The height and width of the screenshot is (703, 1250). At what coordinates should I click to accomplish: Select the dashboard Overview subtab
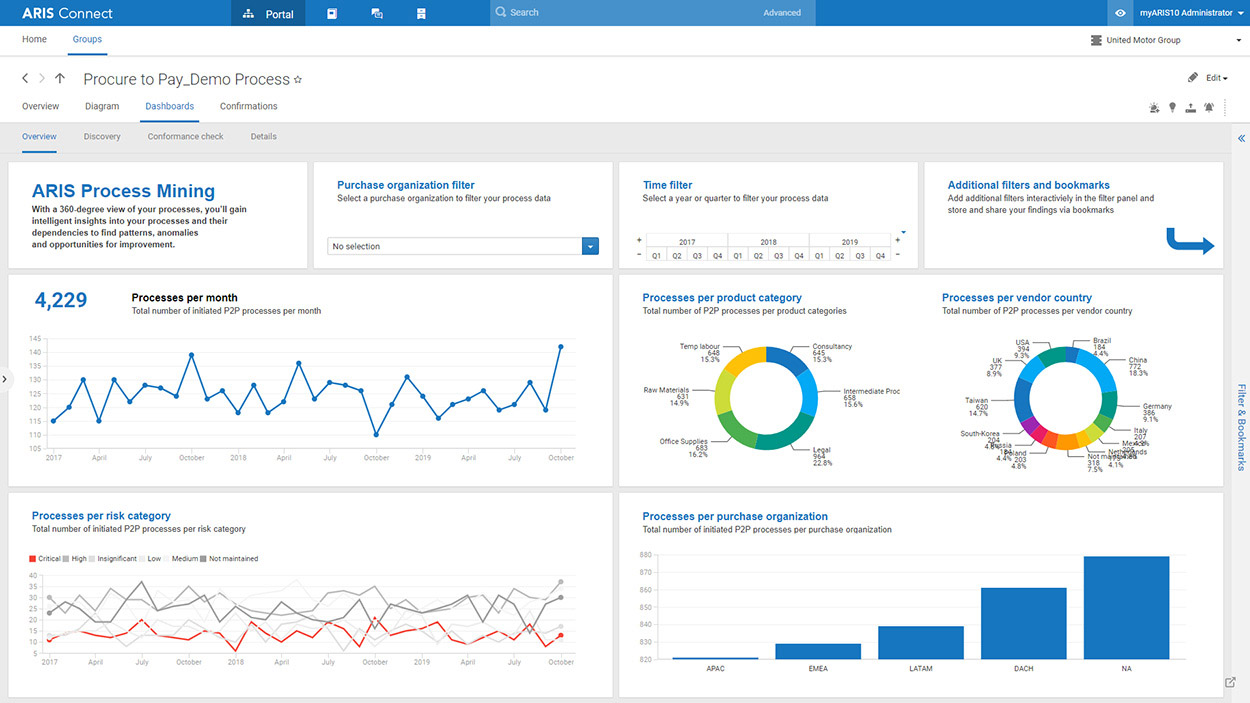click(x=39, y=136)
